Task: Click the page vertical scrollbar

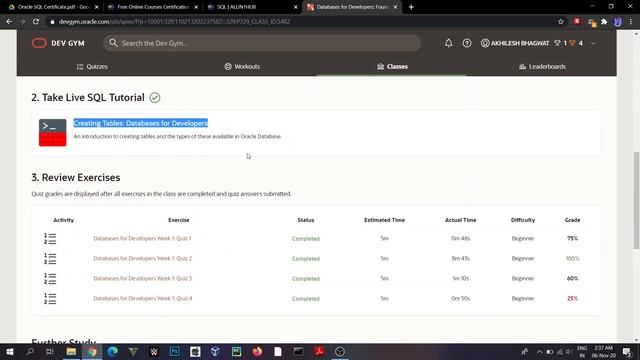Action: pyautogui.click(x=636, y=200)
